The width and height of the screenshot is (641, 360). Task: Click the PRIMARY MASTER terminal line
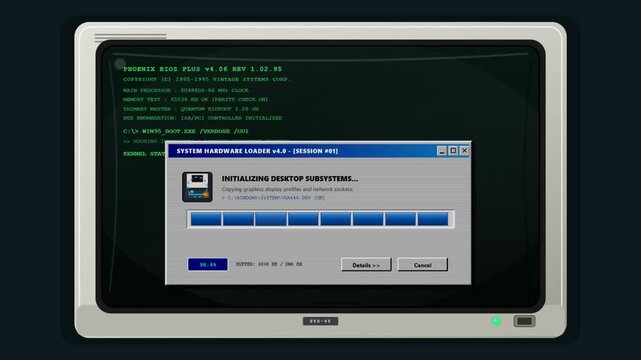[x=191, y=109]
